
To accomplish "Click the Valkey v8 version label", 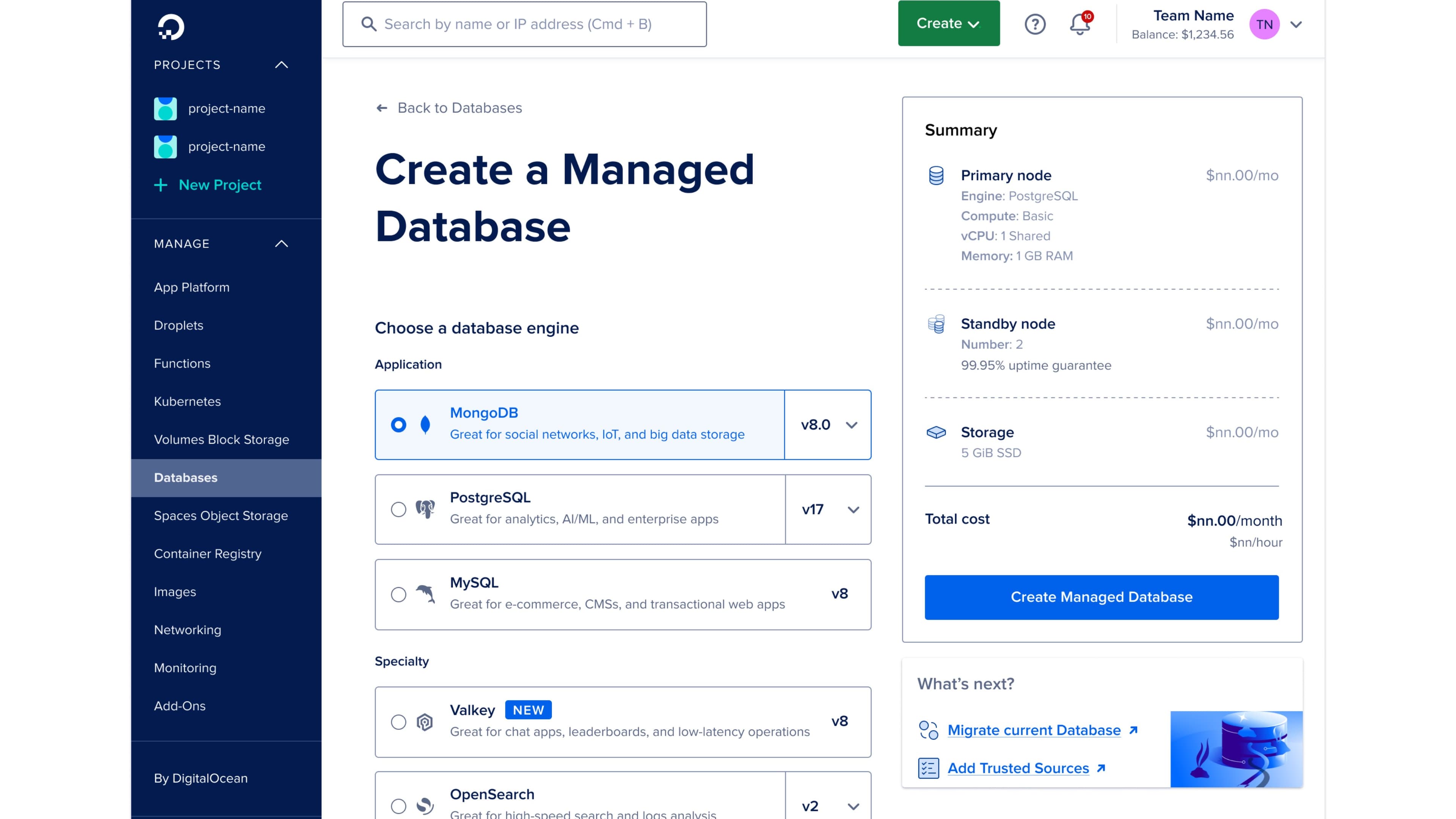I will pyautogui.click(x=839, y=721).
